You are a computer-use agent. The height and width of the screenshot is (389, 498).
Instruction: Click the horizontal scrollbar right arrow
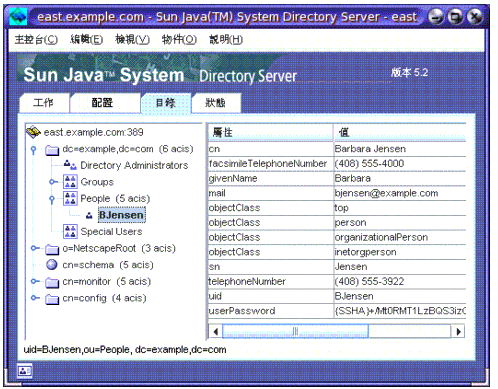pos(459,331)
